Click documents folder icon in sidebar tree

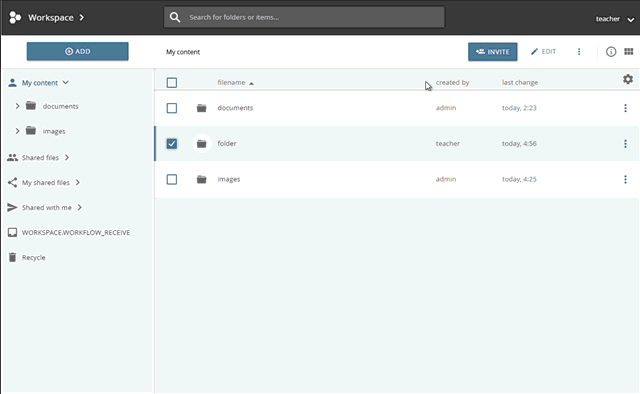pos(31,106)
